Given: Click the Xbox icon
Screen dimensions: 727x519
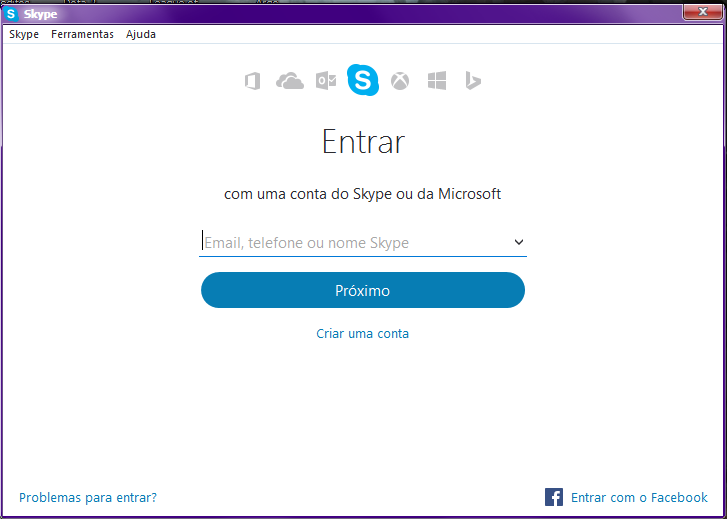Looking at the screenshot, I should [400, 81].
